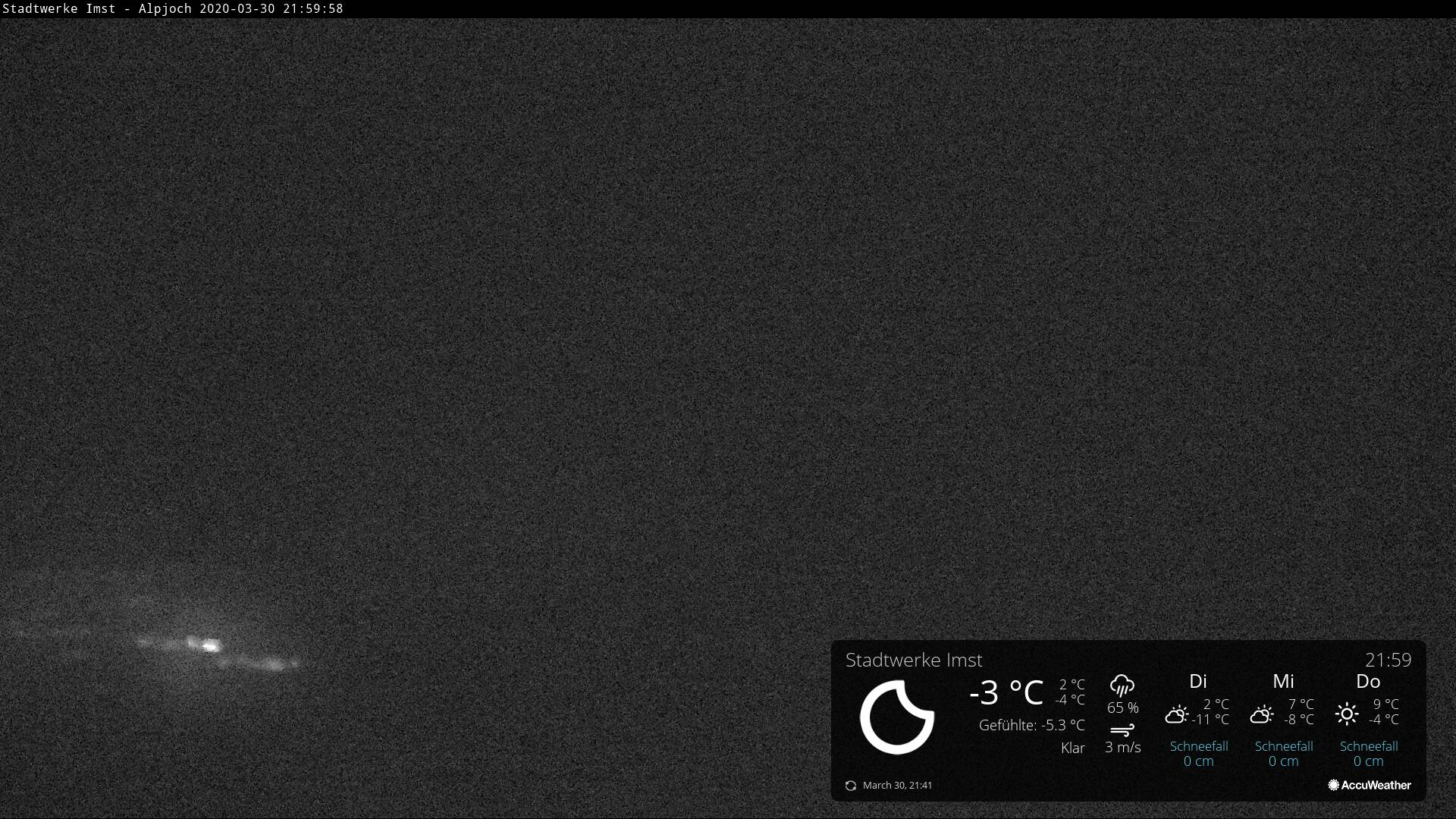The image size is (1456, 819).
Task: Click the crescent moon weather icon
Action: coord(897,717)
